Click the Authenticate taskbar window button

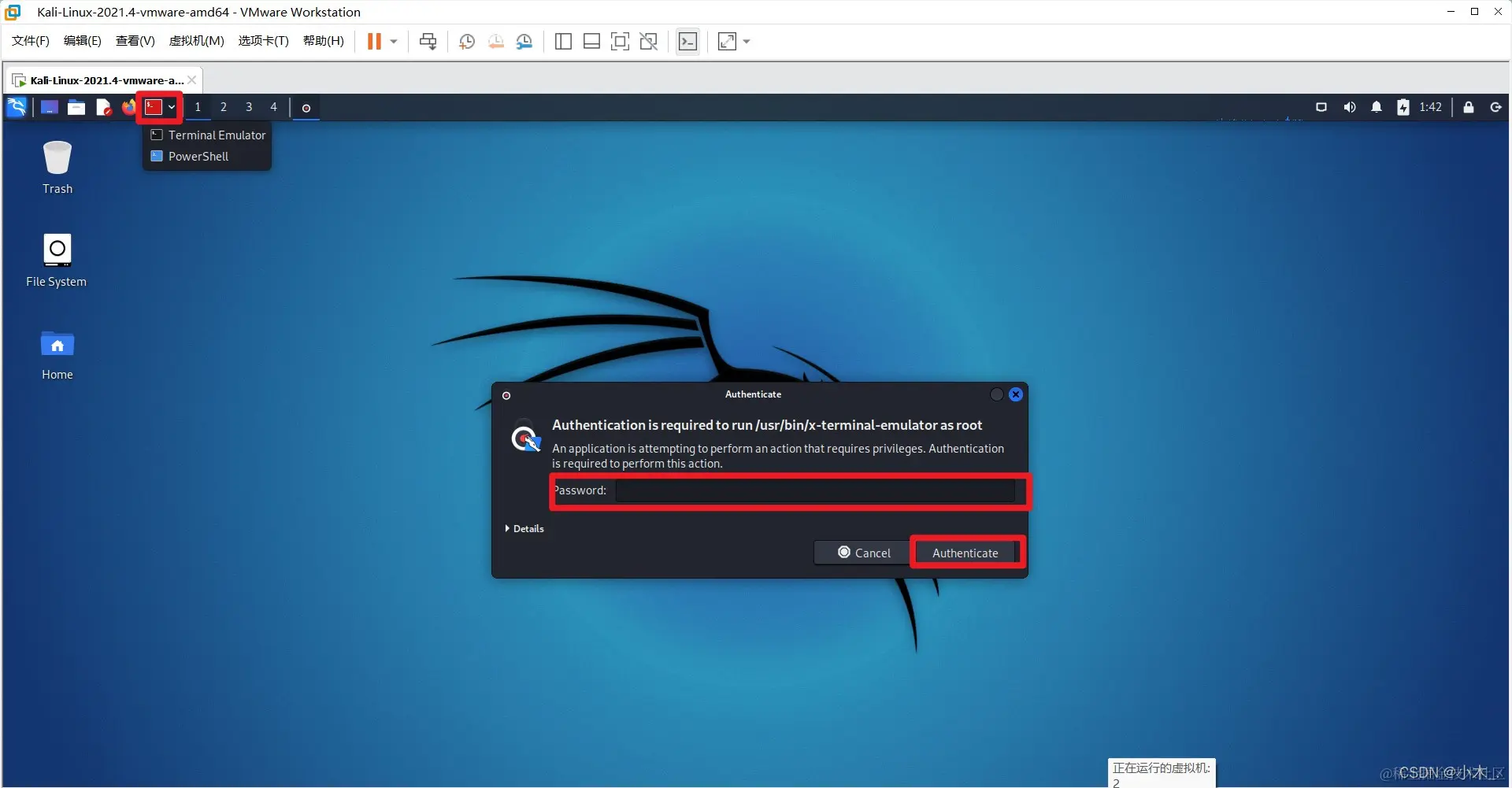pyautogui.click(x=306, y=108)
